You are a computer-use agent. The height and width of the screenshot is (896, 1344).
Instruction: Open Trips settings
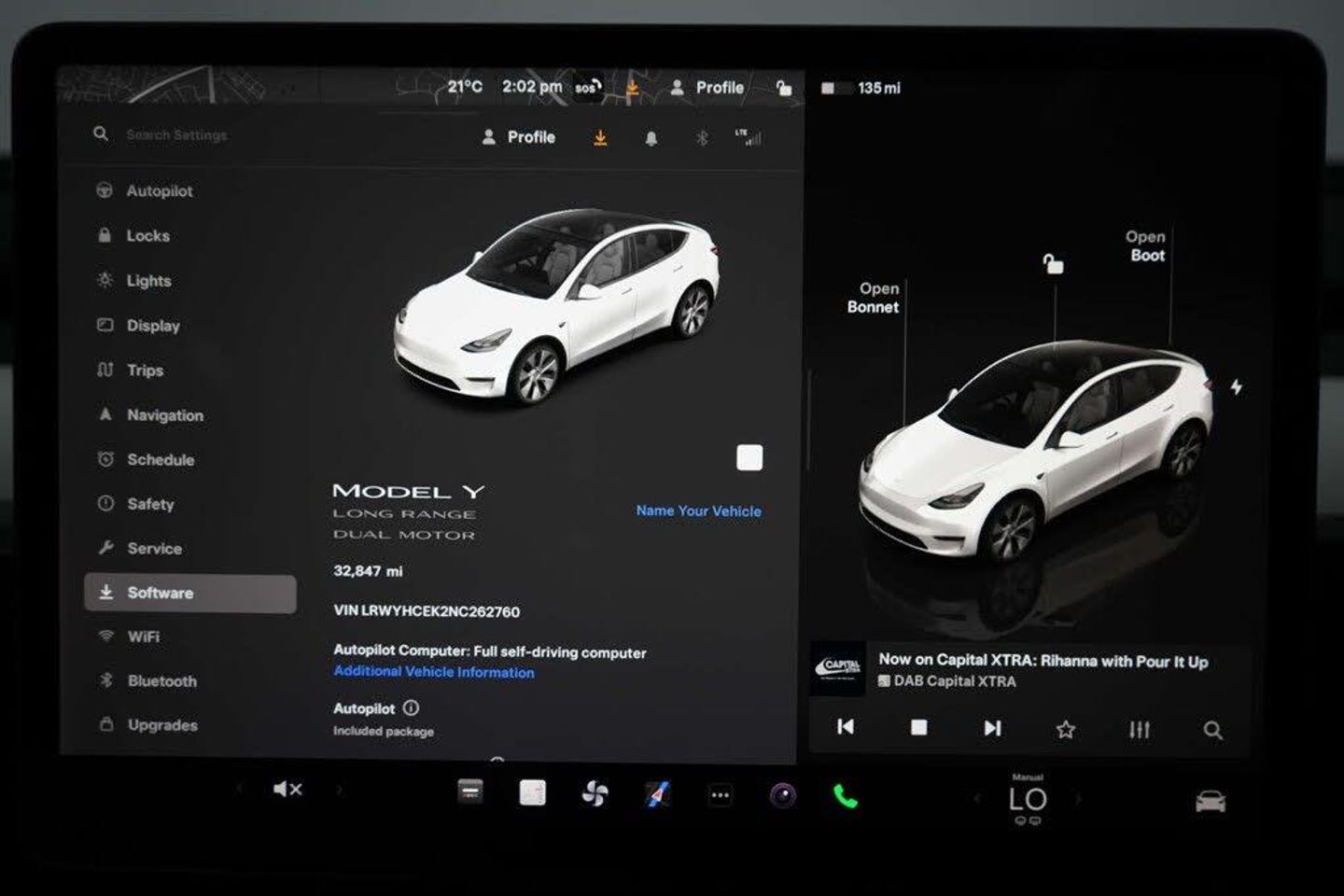point(130,370)
